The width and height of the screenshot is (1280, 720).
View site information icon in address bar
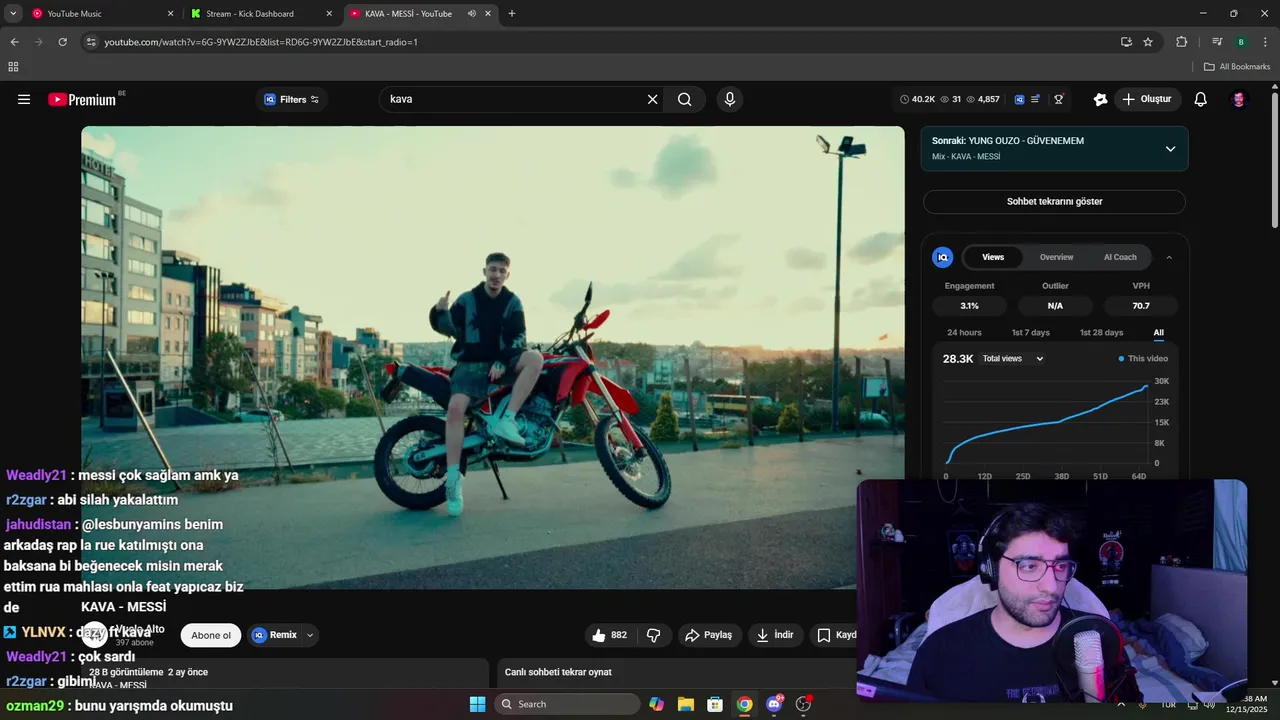click(91, 42)
